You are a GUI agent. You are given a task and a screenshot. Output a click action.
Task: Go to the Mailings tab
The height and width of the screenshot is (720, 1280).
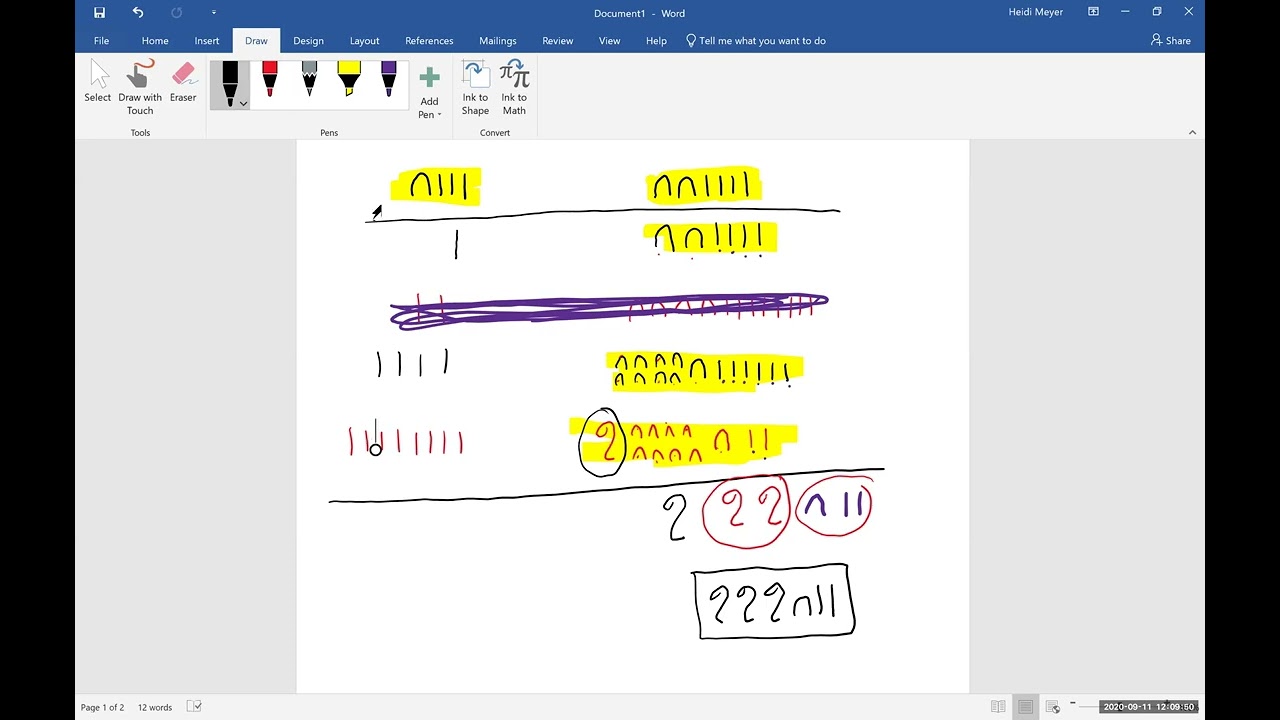497,41
